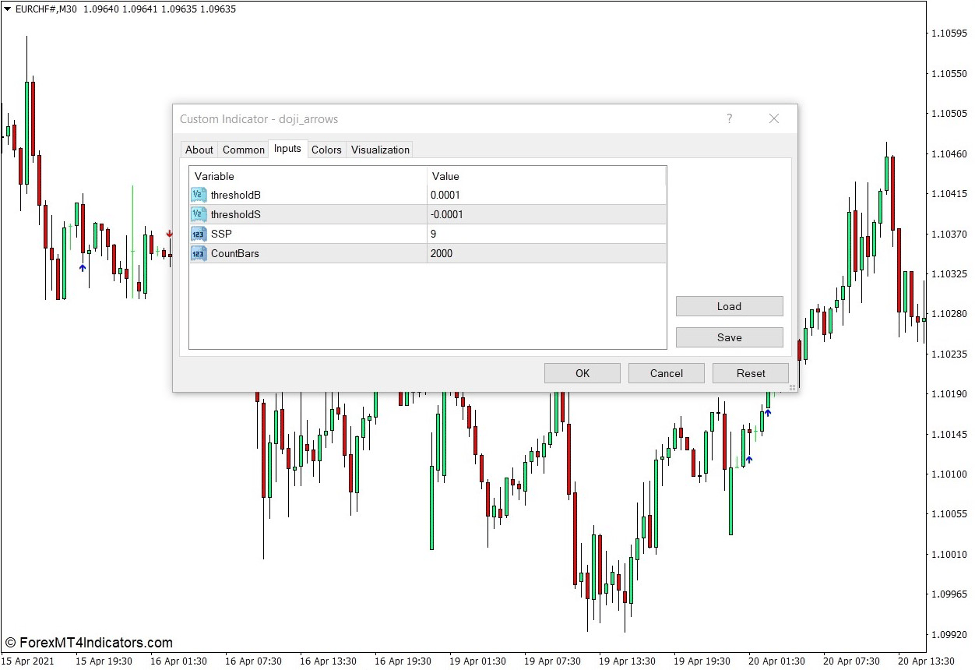
Task: Open the dialog help via the question mark
Action: tap(729, 118)
